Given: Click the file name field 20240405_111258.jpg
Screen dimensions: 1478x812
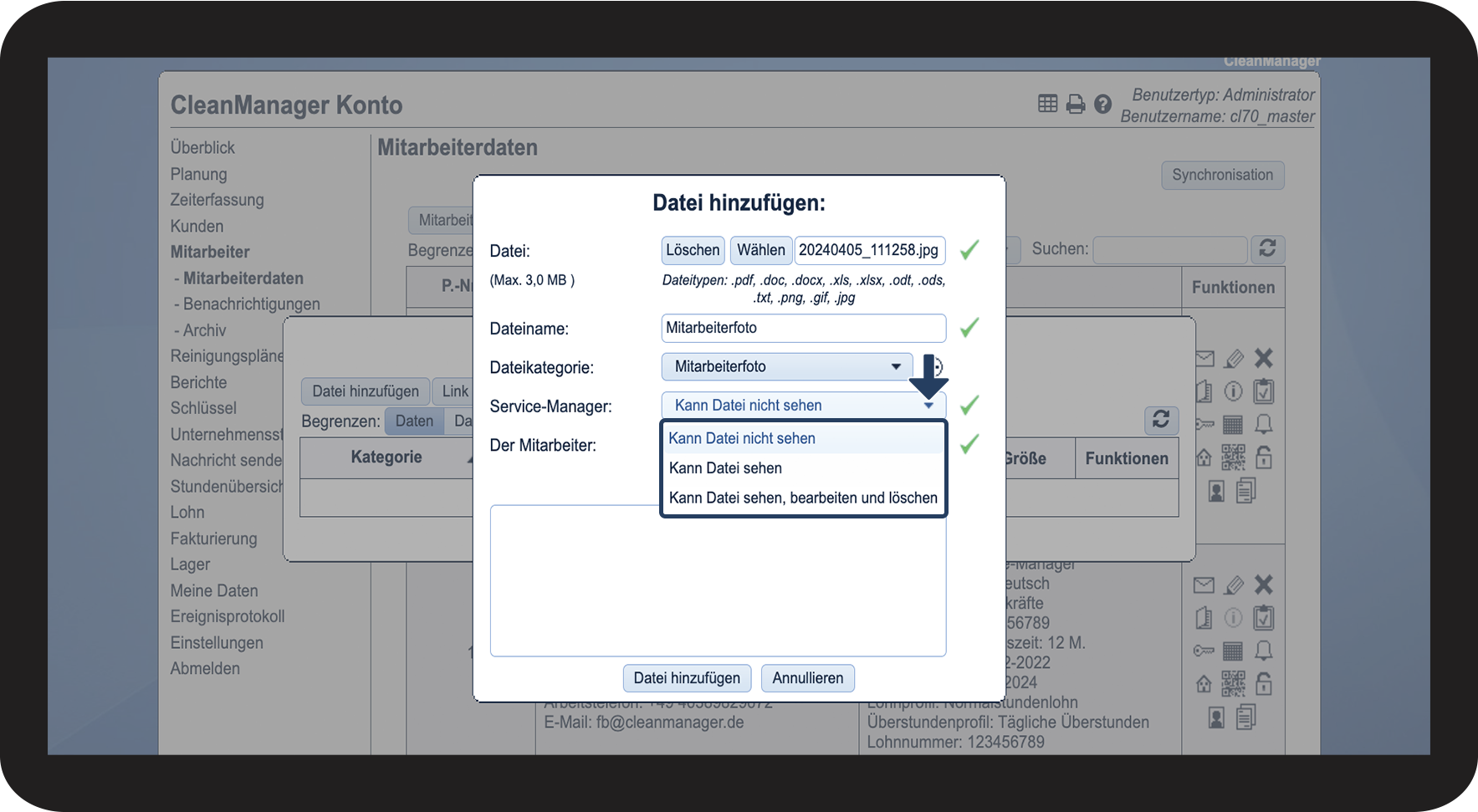Looking at the screenshot, I should [870, 250].
